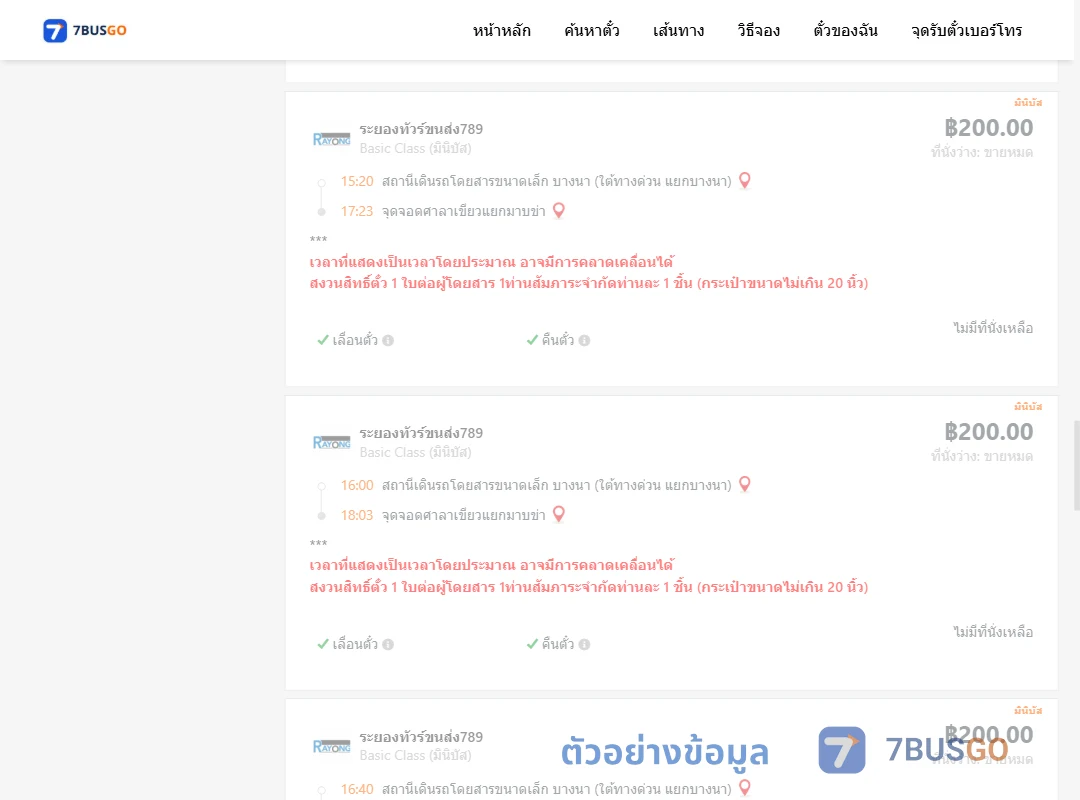The image size is (1080, 800).
Task: Click the 7BUSGO logo in header
Action: (x=85, y=30)
